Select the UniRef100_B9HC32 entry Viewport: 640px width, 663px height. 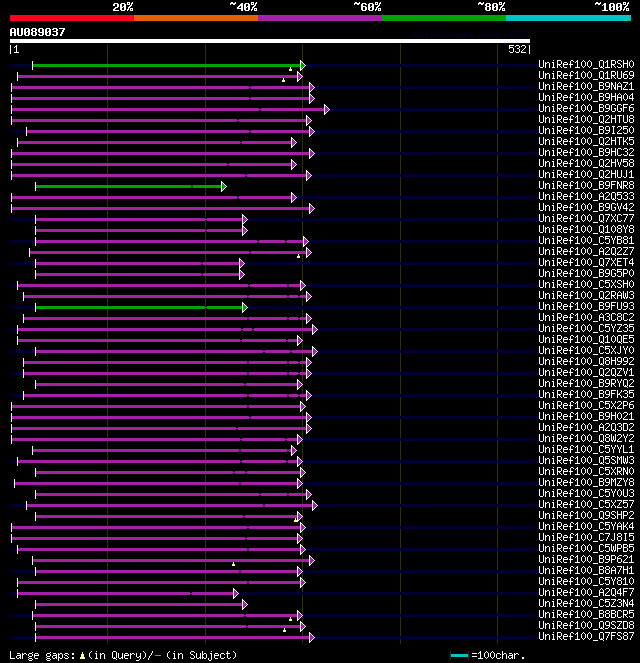(x=586, y=152)
